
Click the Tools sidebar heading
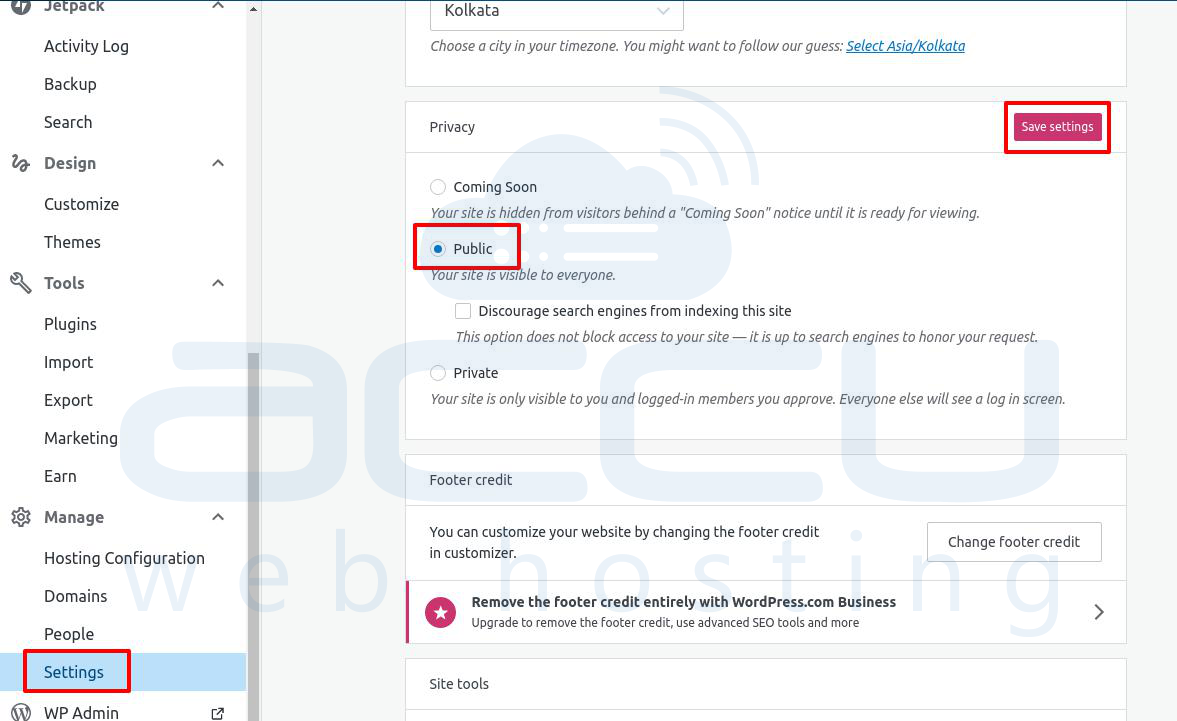pyautogui.click(x=64, y=283)
